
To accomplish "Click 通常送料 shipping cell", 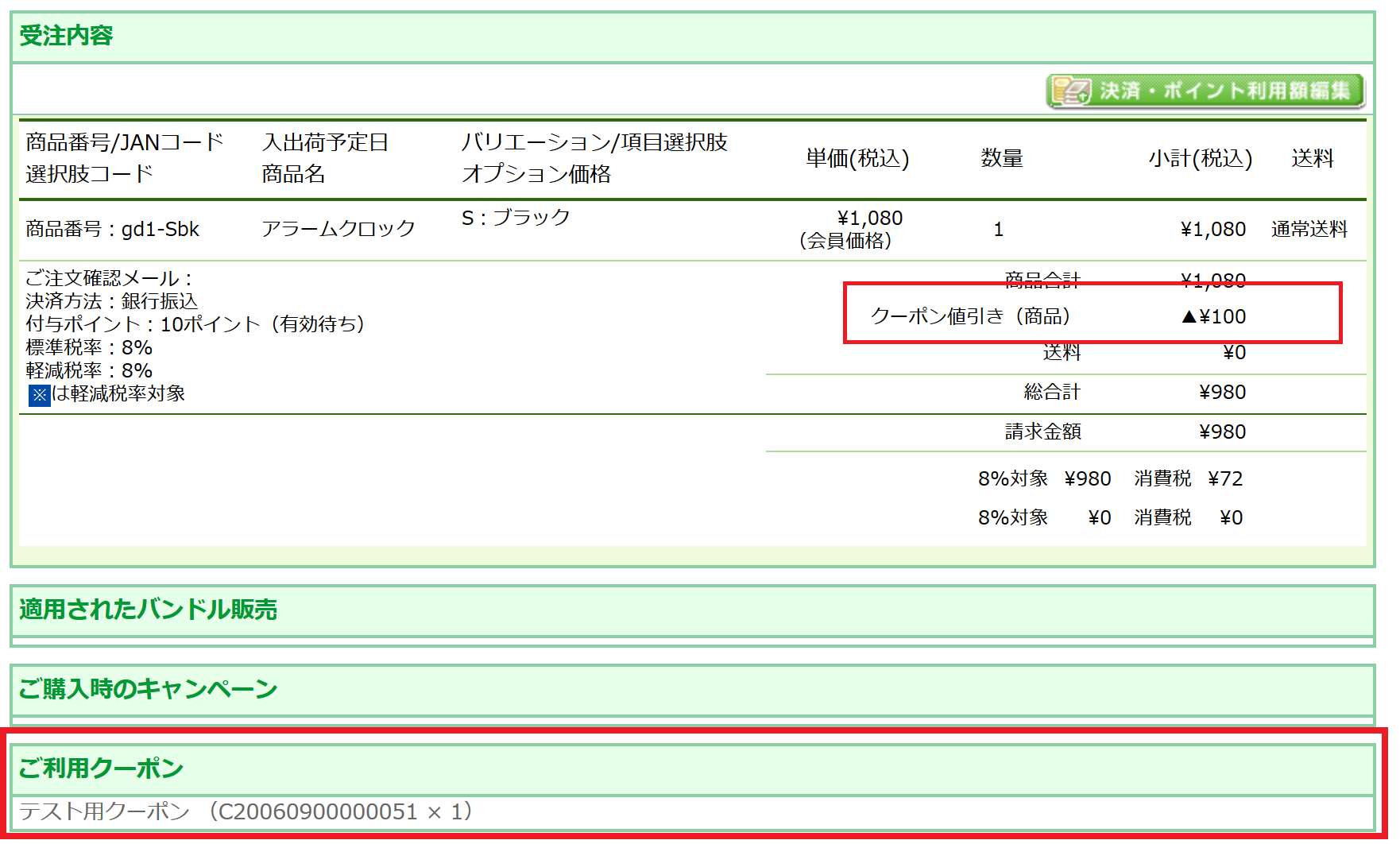I will point(1309,230).
